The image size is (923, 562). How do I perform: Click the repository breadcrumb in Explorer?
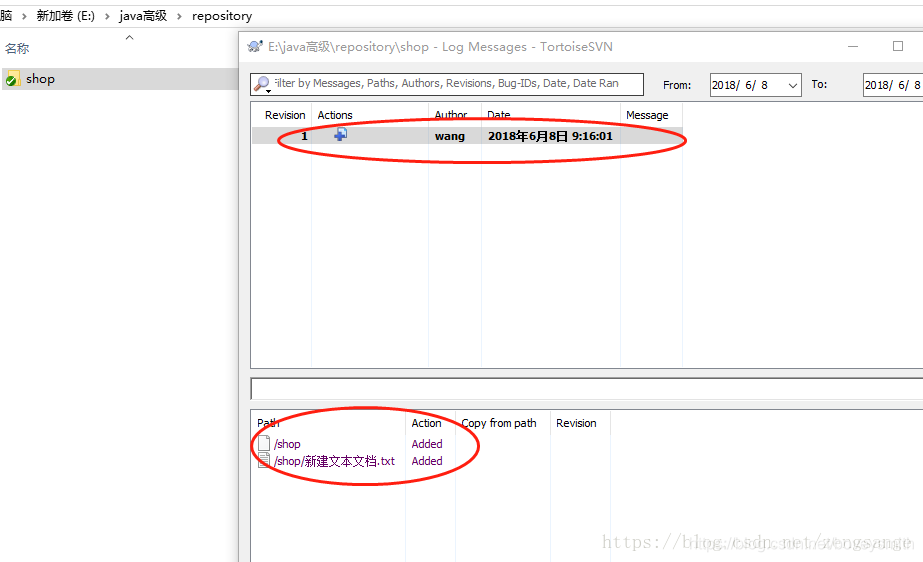pos(222,16)
